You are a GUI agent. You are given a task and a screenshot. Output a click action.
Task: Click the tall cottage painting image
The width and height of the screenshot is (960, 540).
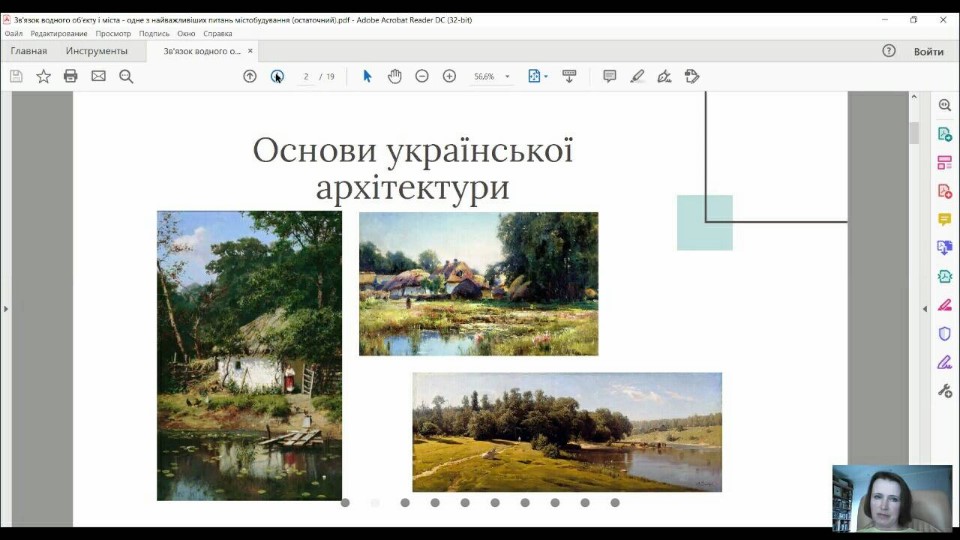[249, 356]
